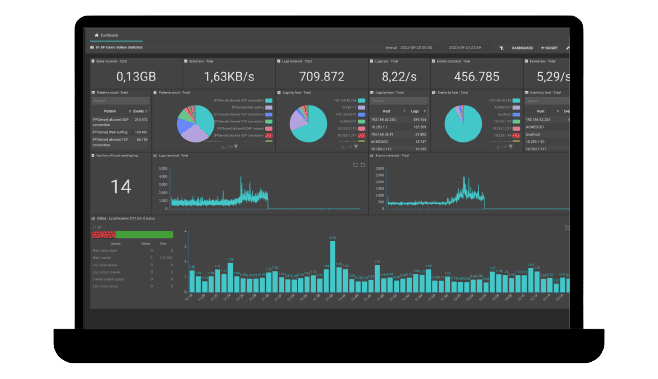This screenshot has height=379, width=658.
Task: Select '[PFSense] allowed TCP connection' pattern row
Action: point(120,142)
